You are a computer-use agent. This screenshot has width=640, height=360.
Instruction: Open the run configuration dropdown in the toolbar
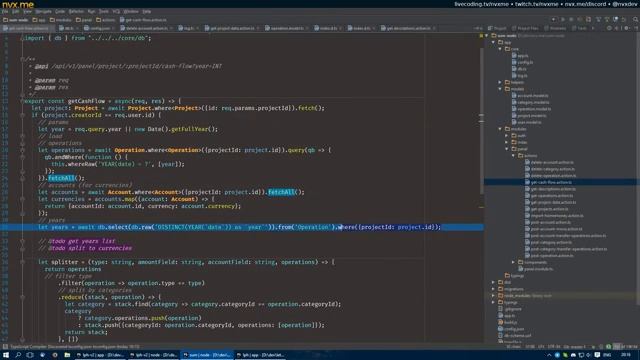[x=553, y=19]
